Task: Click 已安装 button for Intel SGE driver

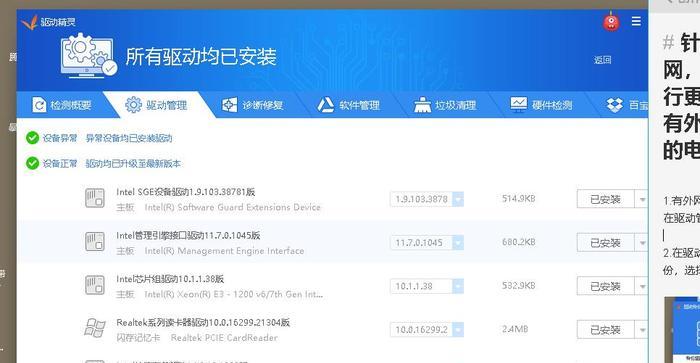Action: [x=605, y=199]
